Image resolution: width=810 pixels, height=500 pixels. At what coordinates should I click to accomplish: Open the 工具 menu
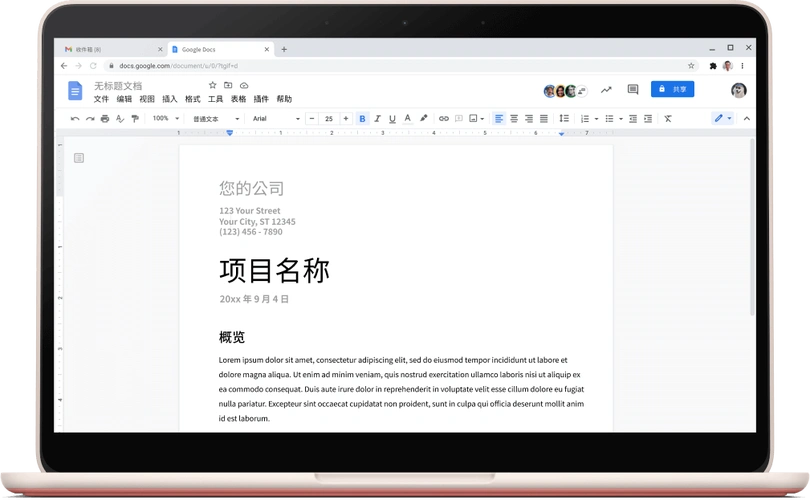point(215,99)
